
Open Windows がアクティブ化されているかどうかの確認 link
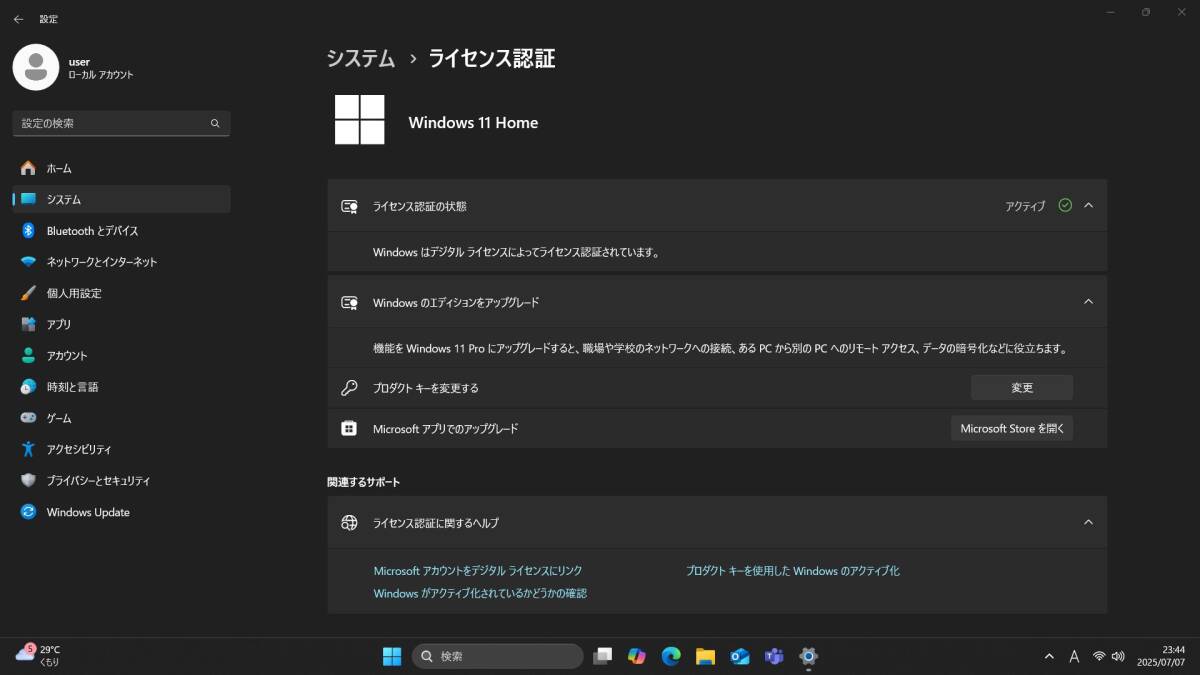pyautogui.click(x=480, y=593)
